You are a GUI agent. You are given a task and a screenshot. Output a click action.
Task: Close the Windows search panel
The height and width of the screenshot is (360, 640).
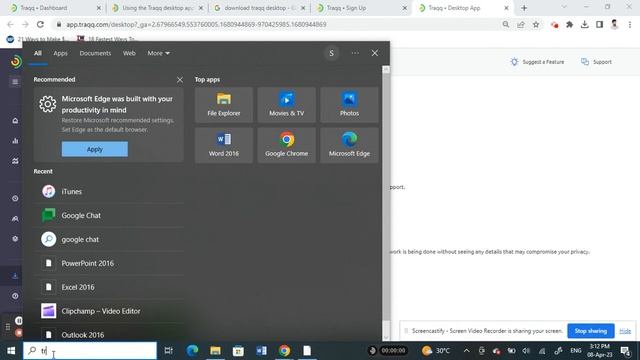tap(375, 53)
